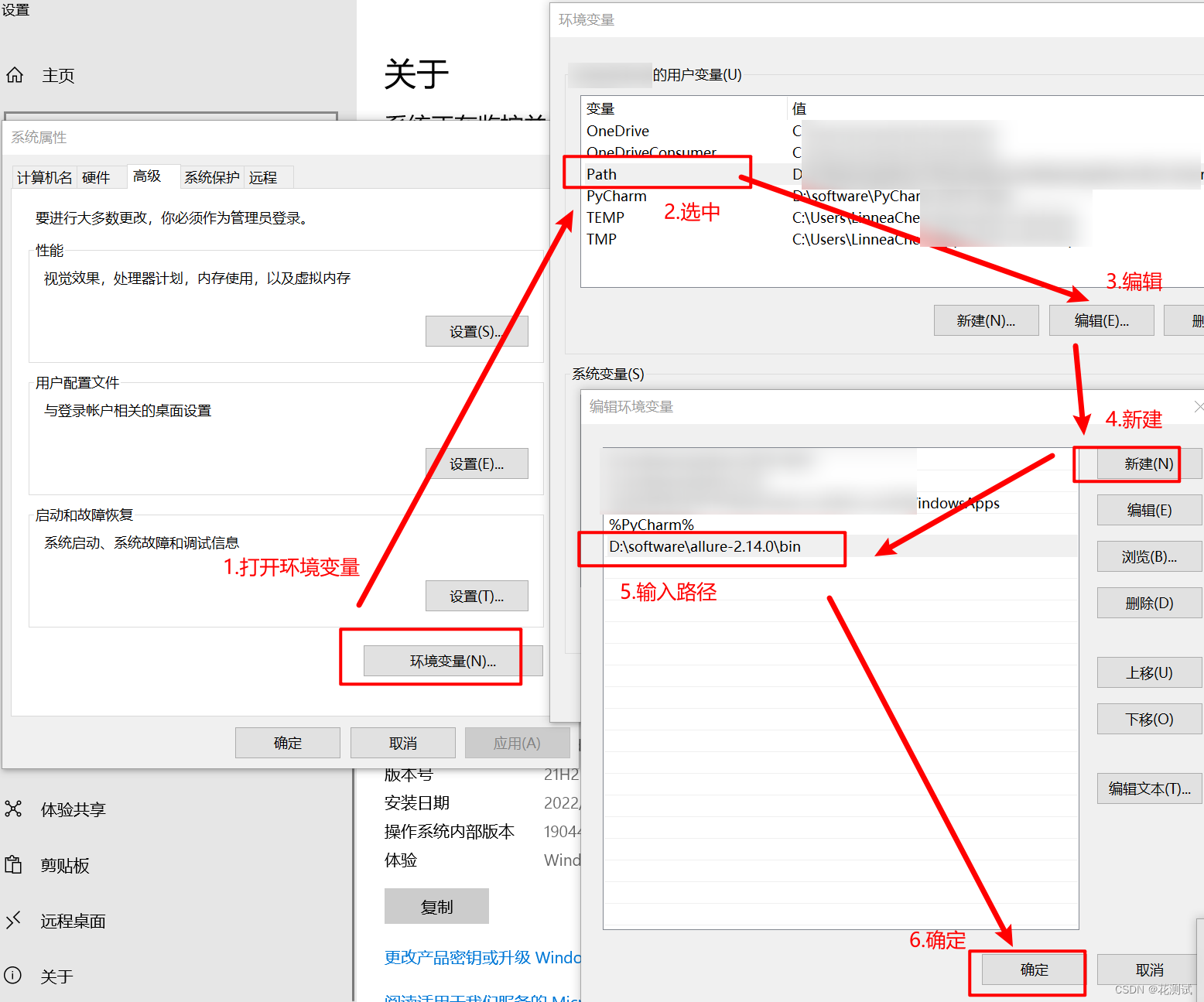Click 取消 in System Properties dialog
This screenshot has height=1002, width=1204.
403,743
